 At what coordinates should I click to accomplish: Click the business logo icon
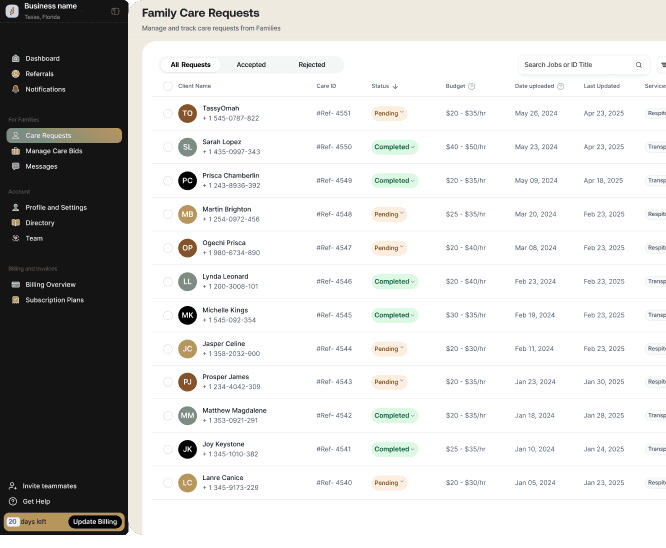(x=12, y=11)
